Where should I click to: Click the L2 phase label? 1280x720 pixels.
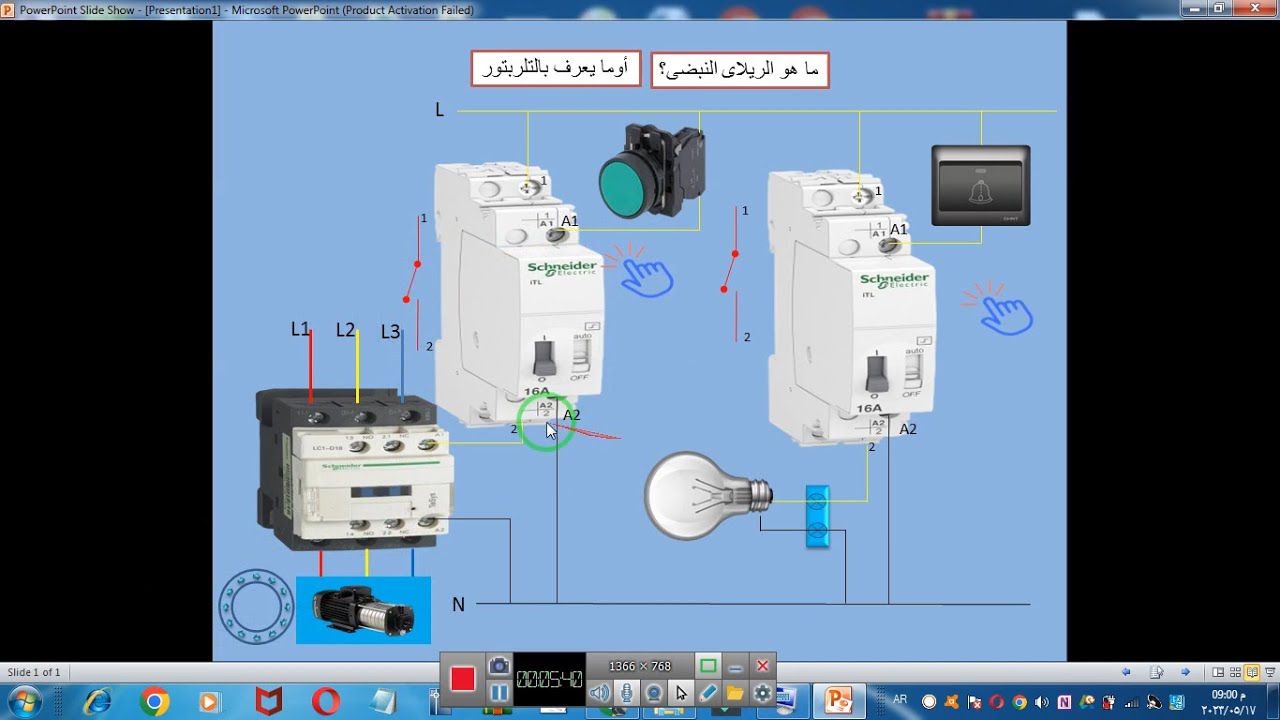(345, 330)
